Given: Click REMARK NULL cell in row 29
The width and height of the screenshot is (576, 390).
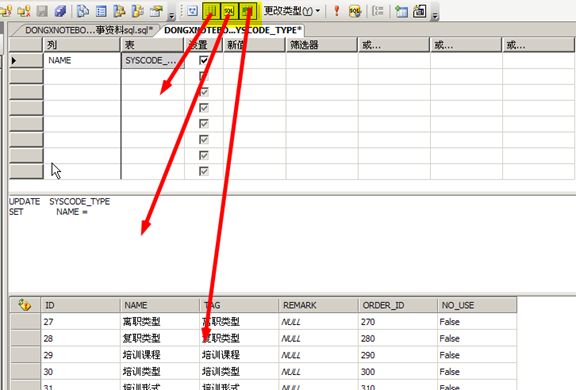Looking at the screenshot, I should (x=318, y=355).
